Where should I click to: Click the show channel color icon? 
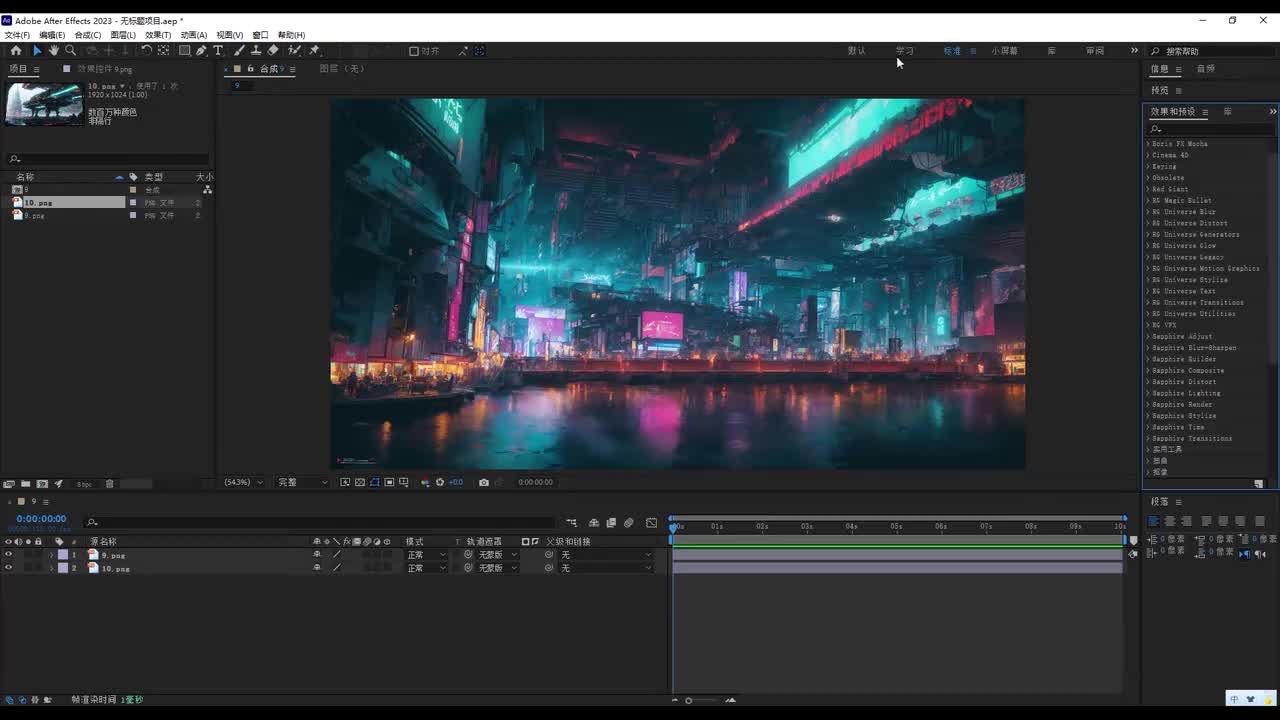[425, 482]
